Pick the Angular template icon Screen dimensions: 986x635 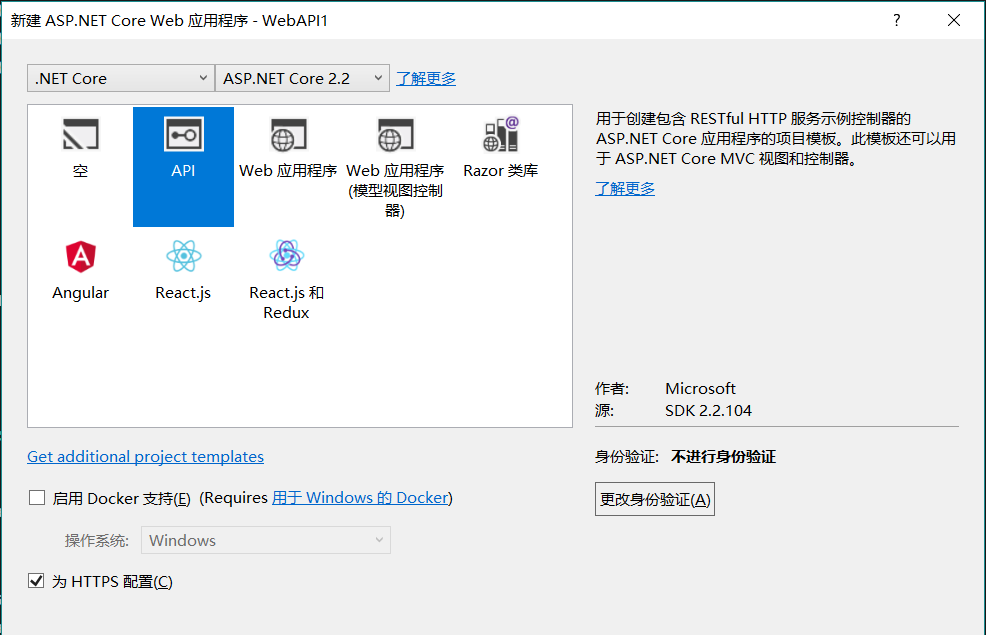80,257
